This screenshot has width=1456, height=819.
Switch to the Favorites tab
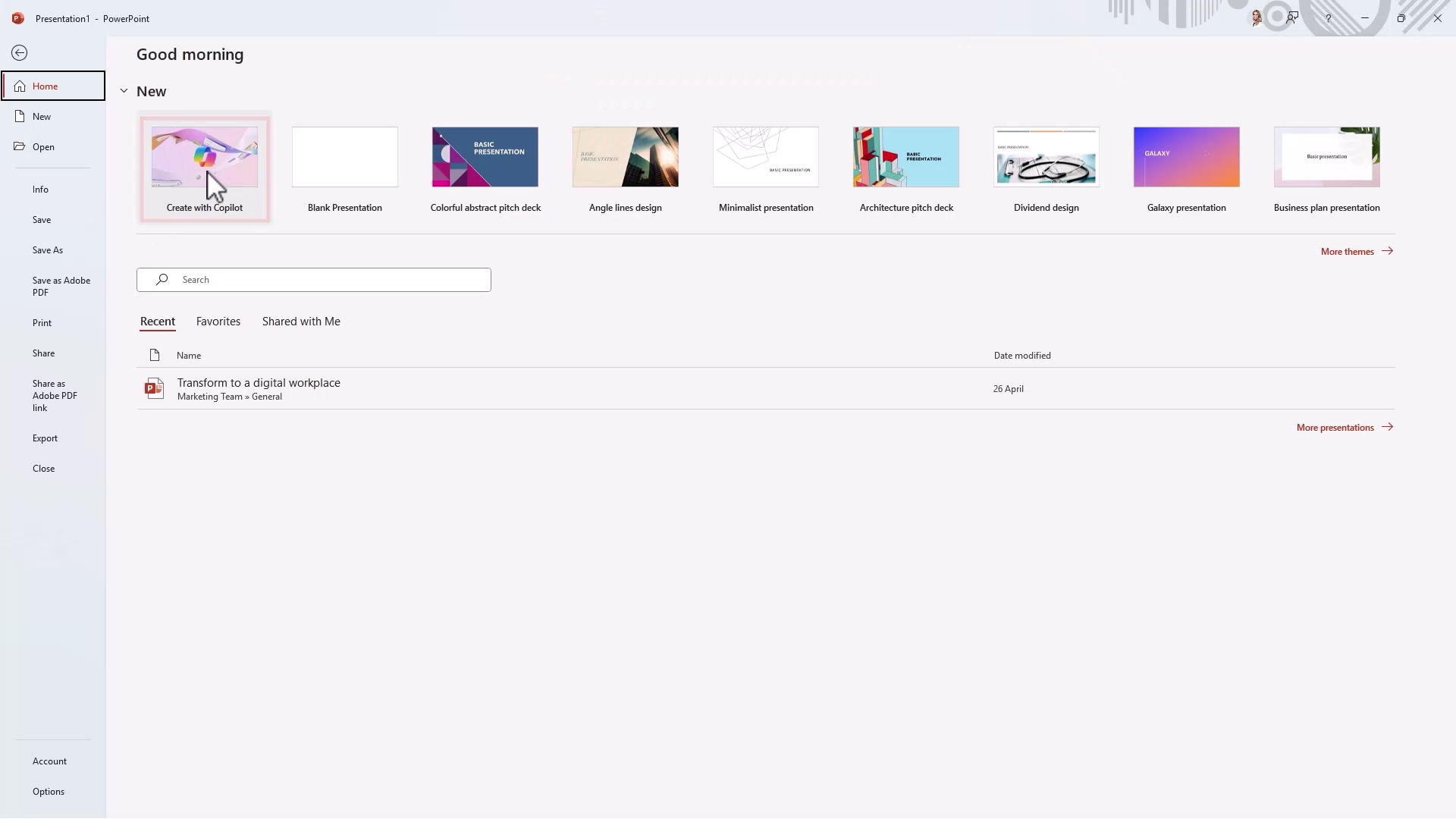click(218, 322)
